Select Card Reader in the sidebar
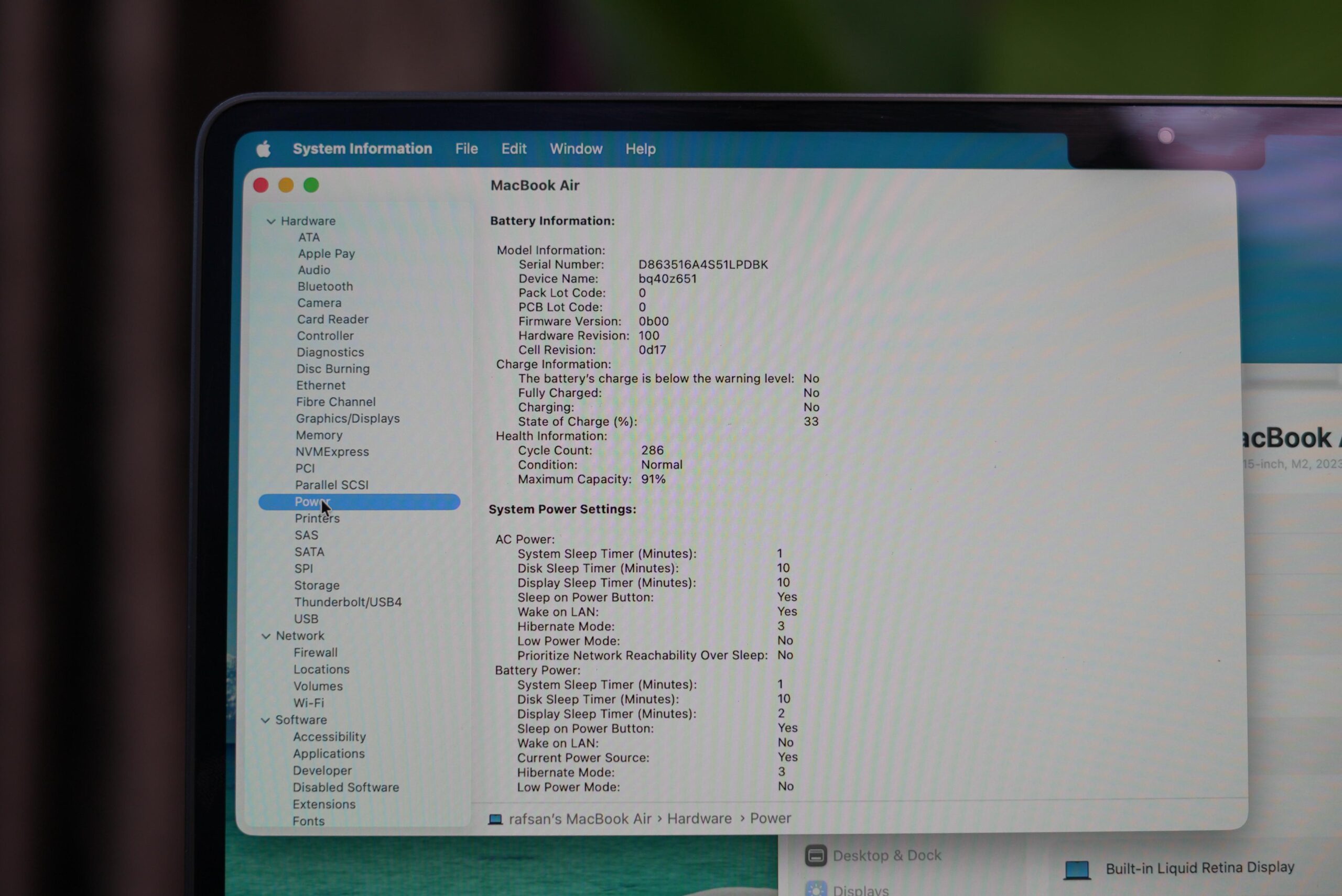The height and width of the screenshot is (896, 1342). [x=333, y=320]
